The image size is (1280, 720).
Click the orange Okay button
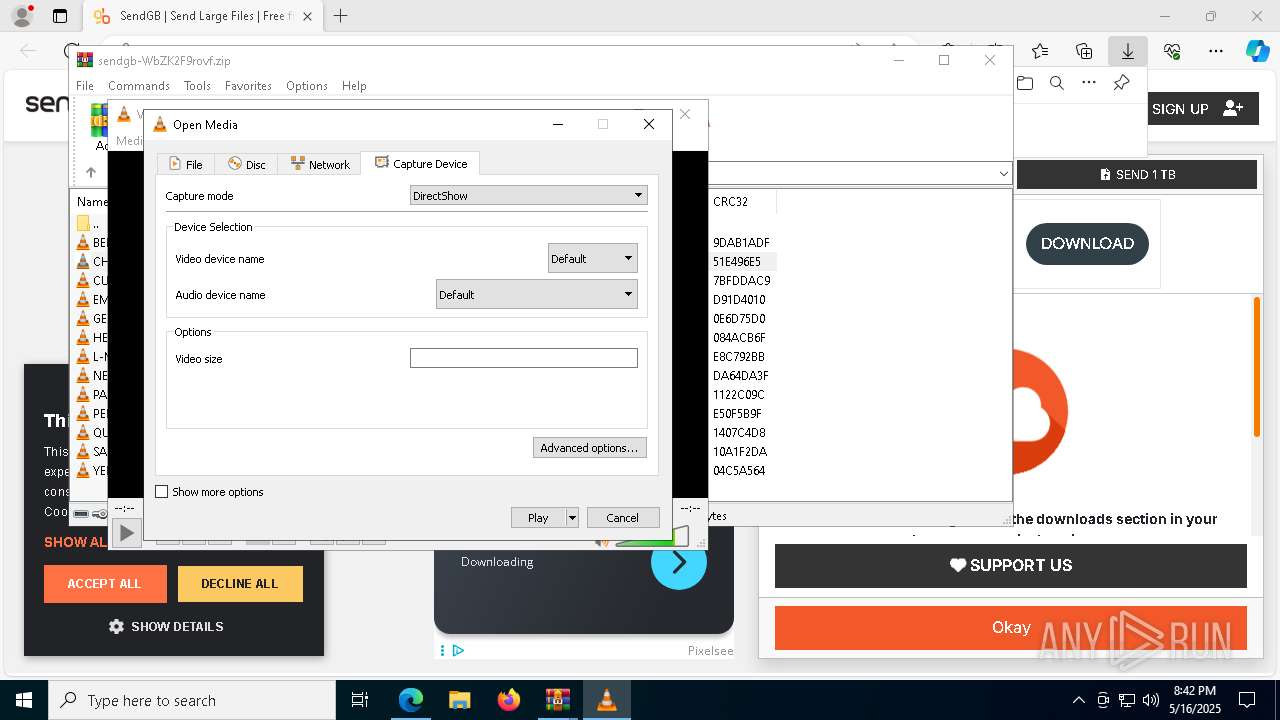[x=1011, y=627]
